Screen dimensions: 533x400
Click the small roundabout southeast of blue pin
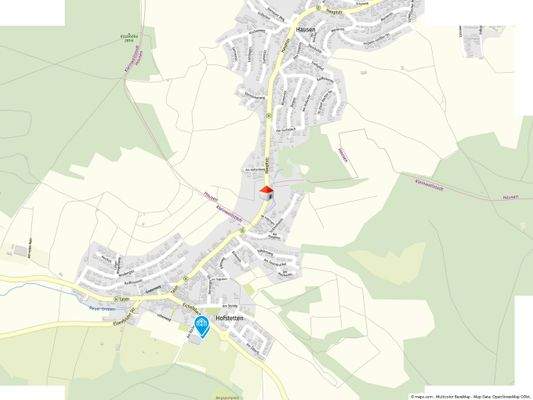(224, 336)
